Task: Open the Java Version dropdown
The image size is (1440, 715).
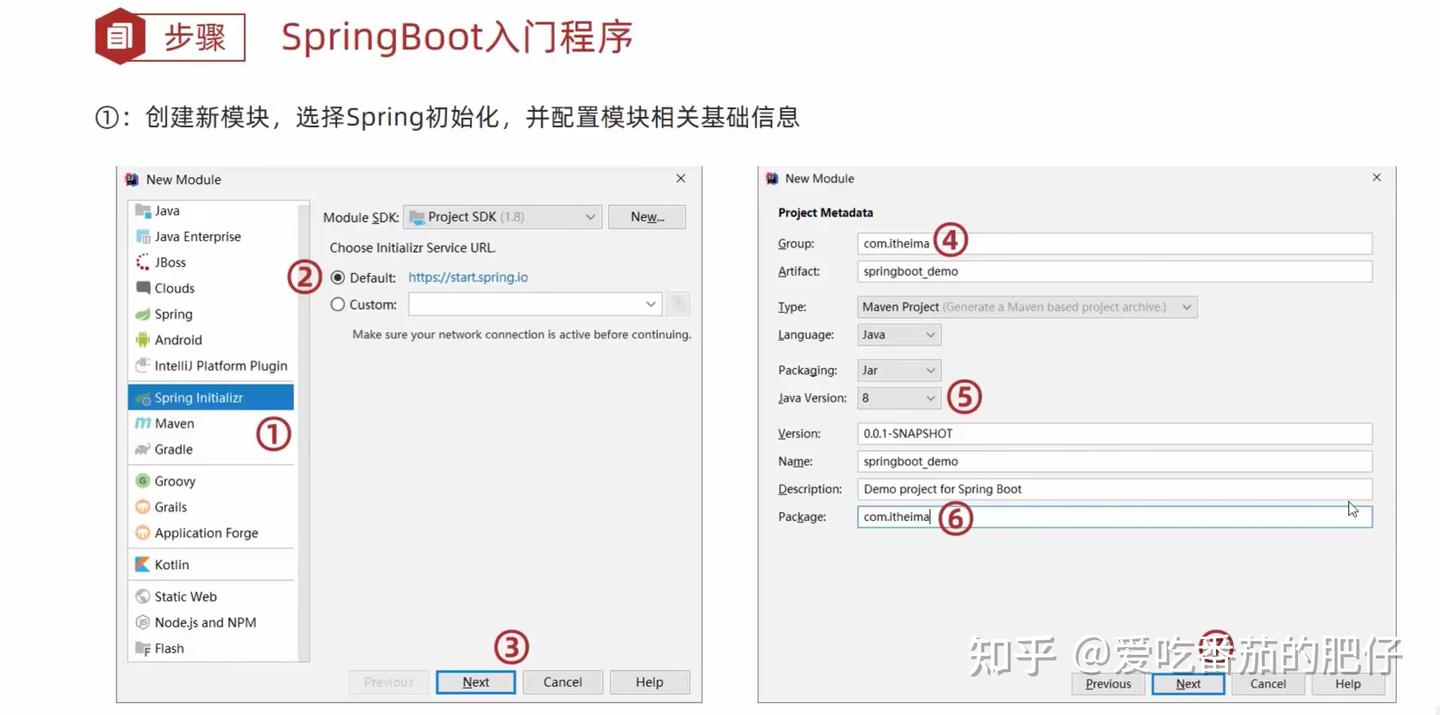Action: click(898, 397)
